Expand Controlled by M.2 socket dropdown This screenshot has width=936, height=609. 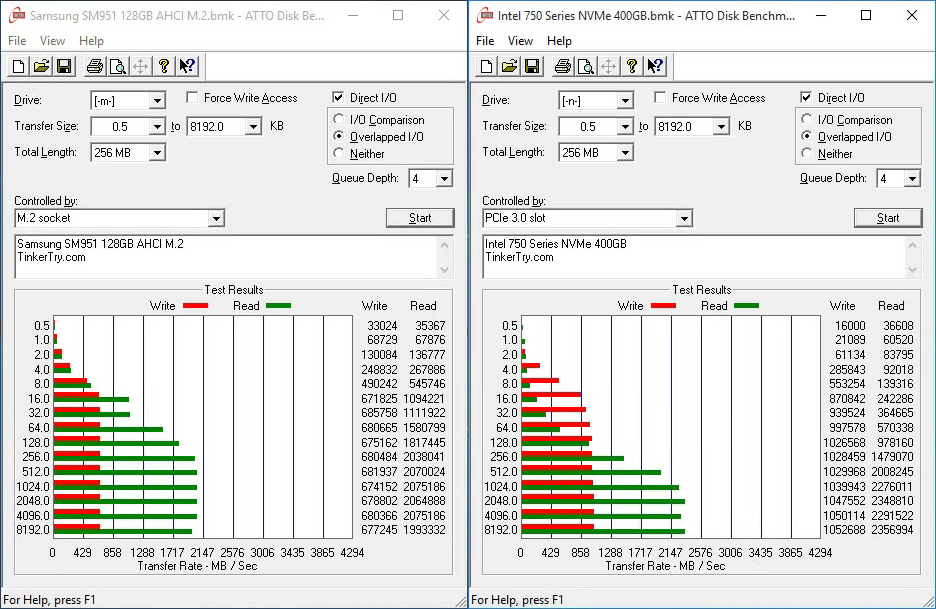pos(216,219)
